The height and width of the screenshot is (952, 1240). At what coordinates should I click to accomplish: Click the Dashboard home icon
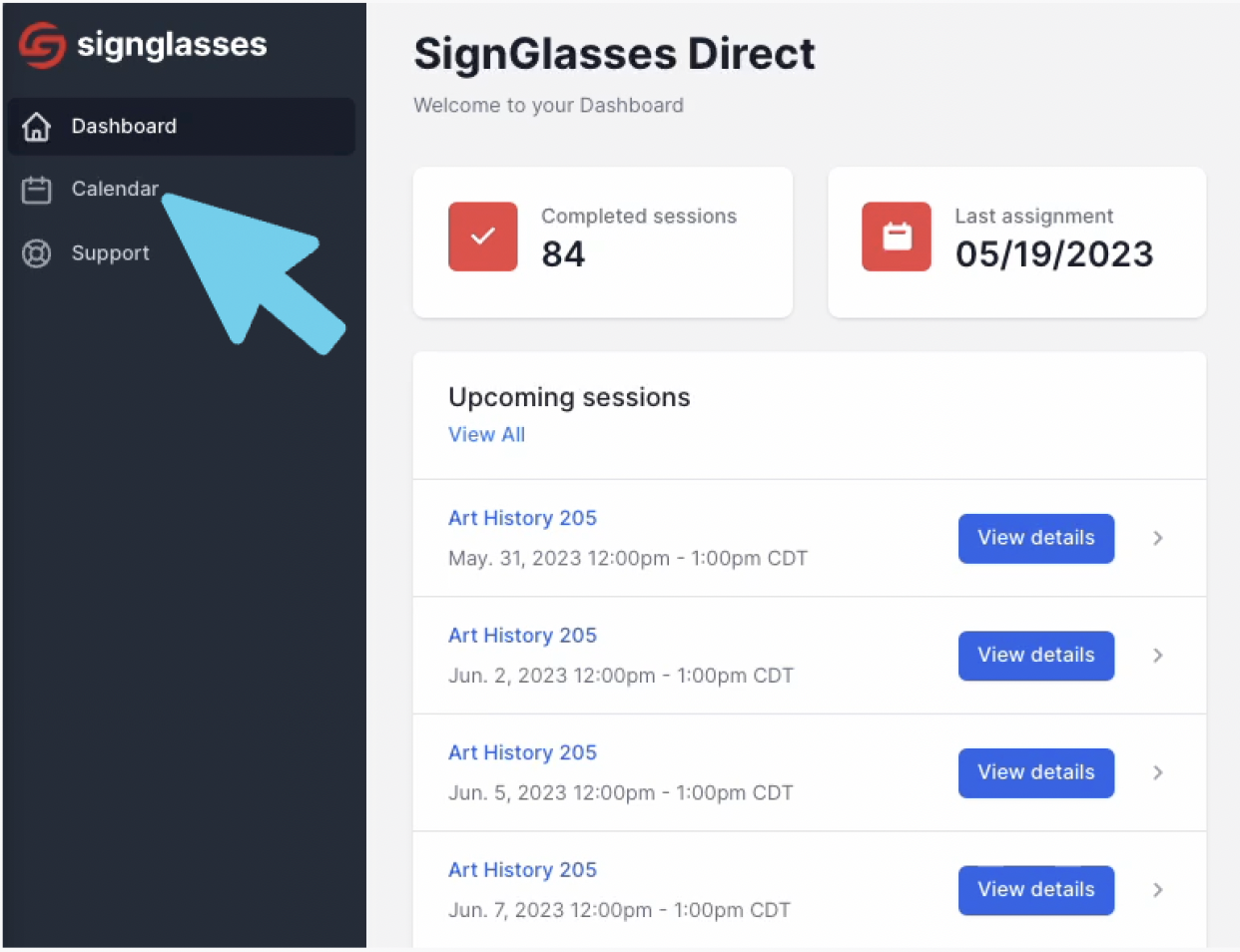(x=37, y=127)
